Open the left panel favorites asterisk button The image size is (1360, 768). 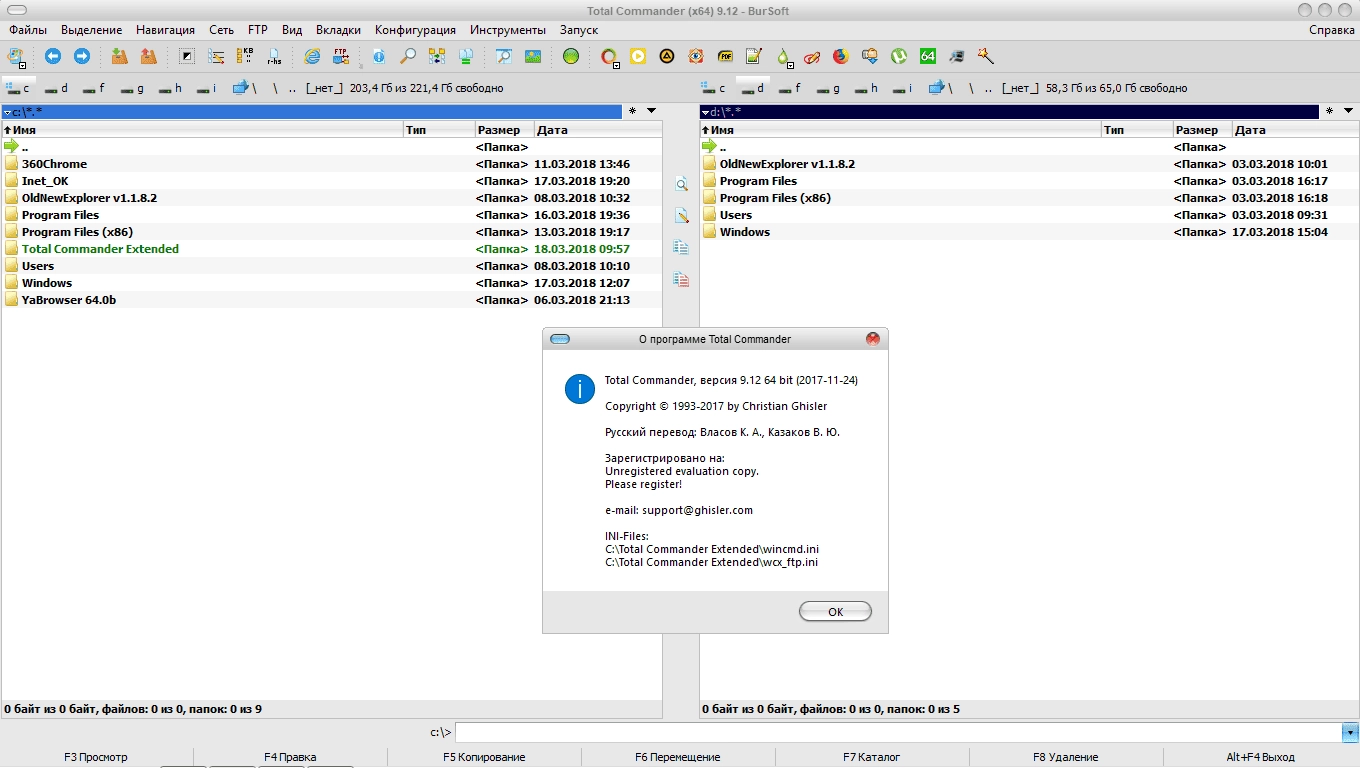click(632, 111)
